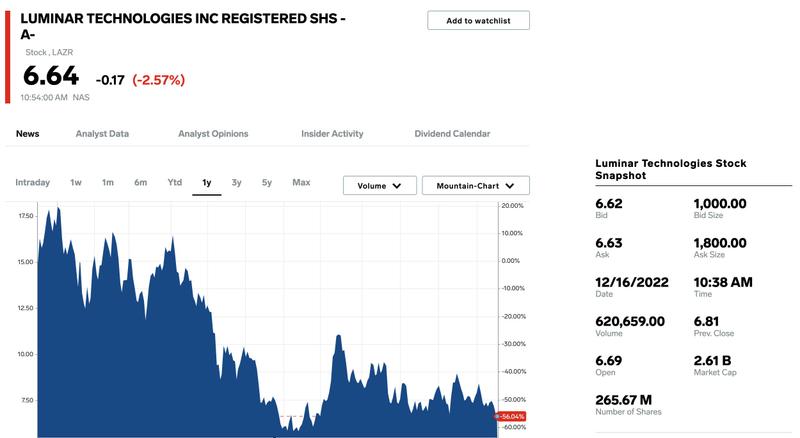This screenshot has width=800, height=438.
Task: Show the Max chart range
Action: coord(301,182)
